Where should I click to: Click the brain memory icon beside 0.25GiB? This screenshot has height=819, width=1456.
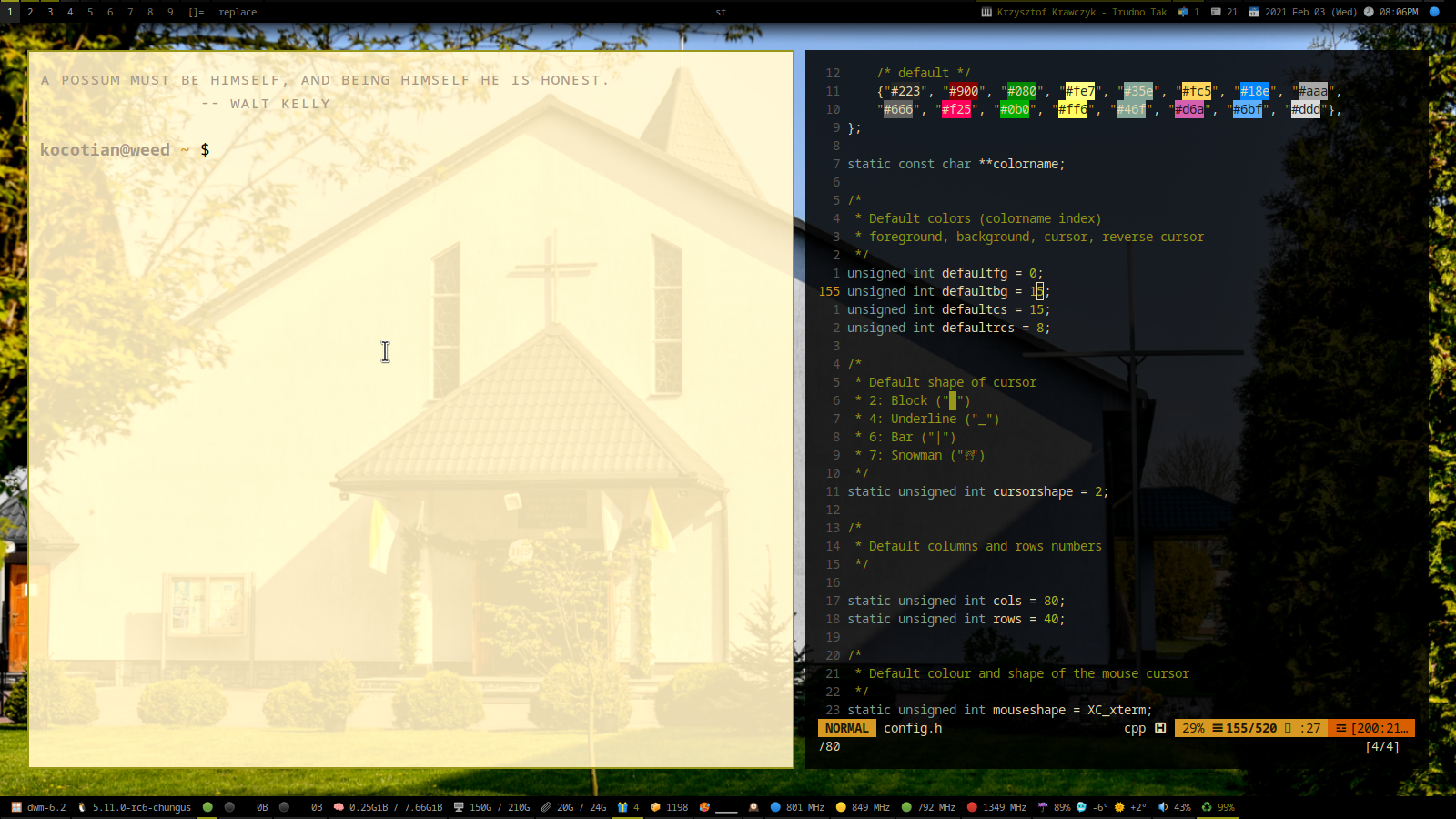339,807
